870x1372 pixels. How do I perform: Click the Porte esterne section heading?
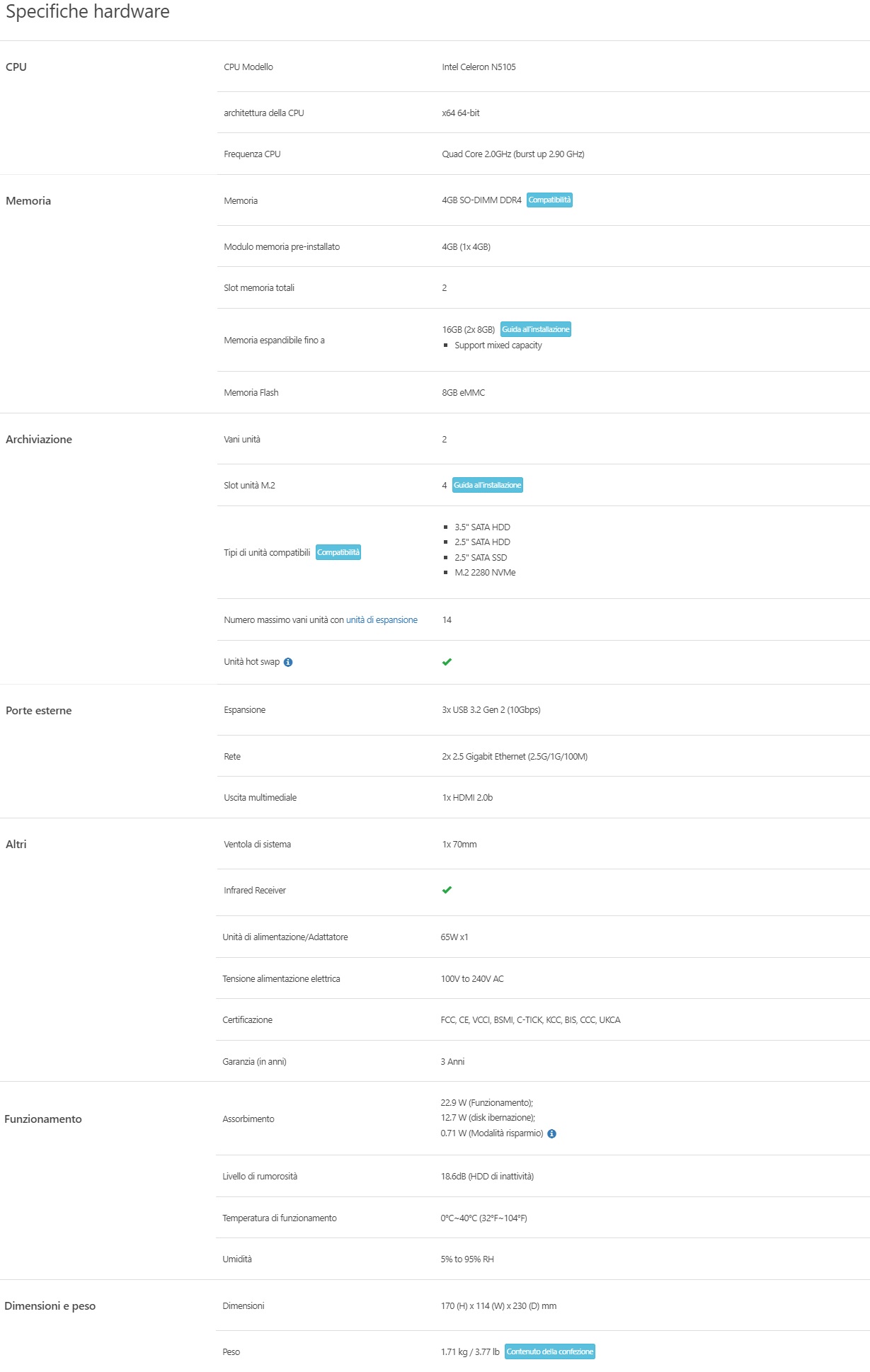coord(39,711)
